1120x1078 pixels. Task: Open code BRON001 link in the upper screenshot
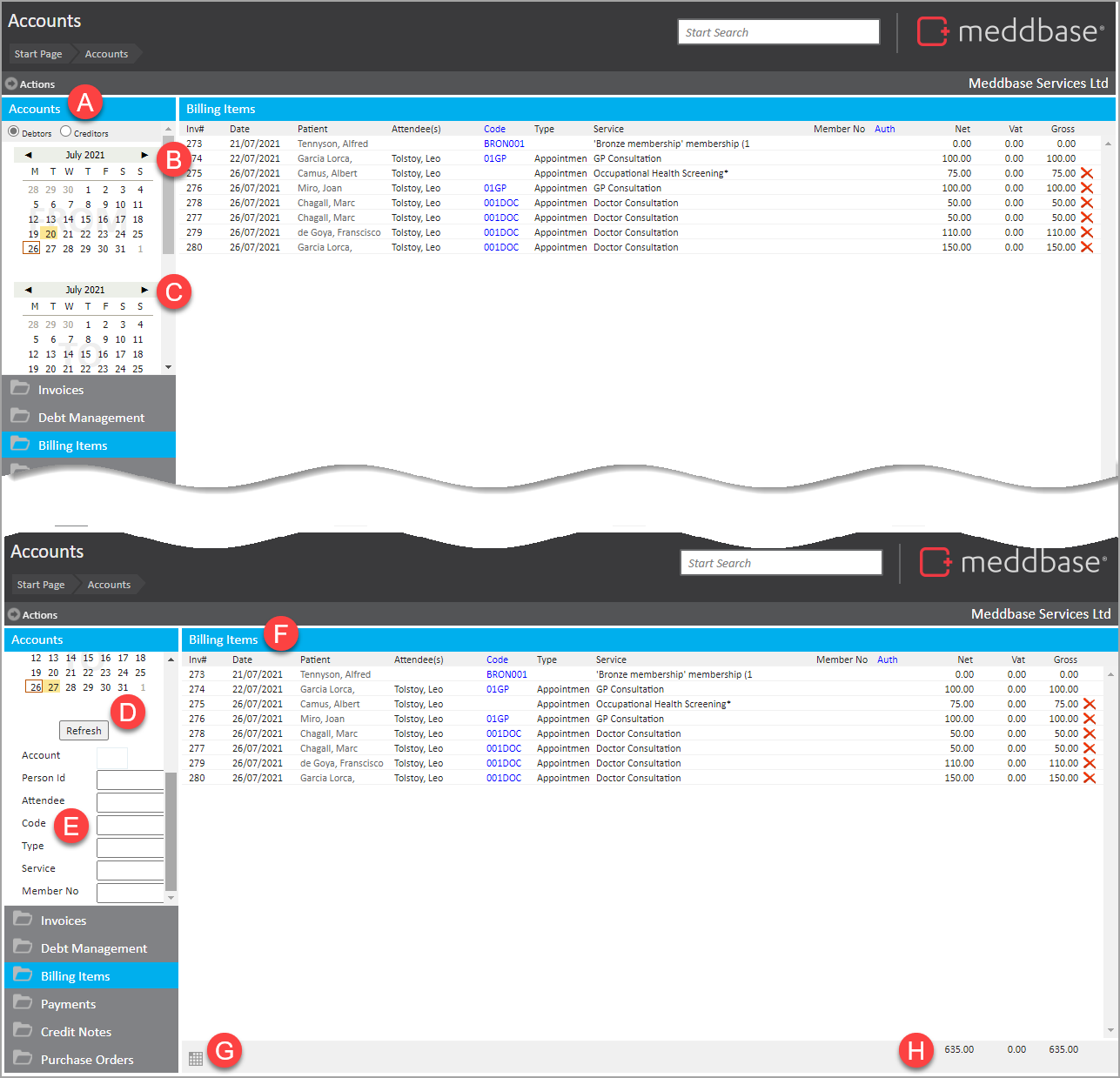point(505,144)
